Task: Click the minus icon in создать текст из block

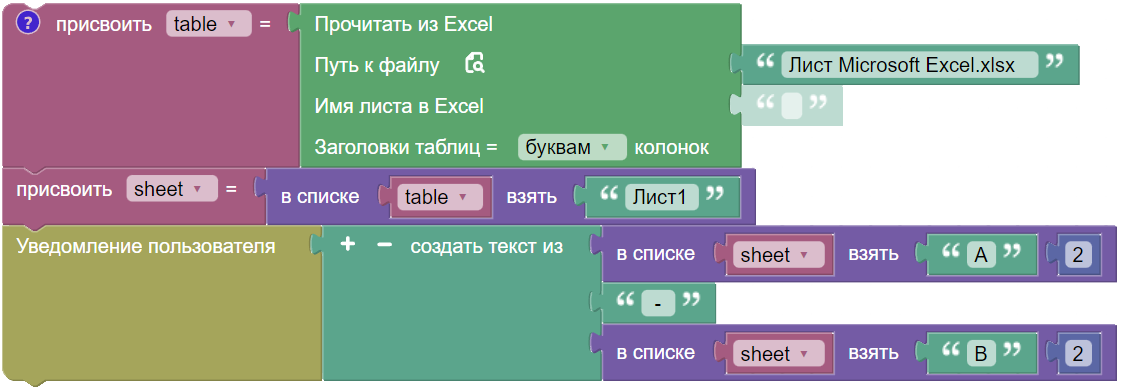Action: pyautogui.click(x=385, y=245)
